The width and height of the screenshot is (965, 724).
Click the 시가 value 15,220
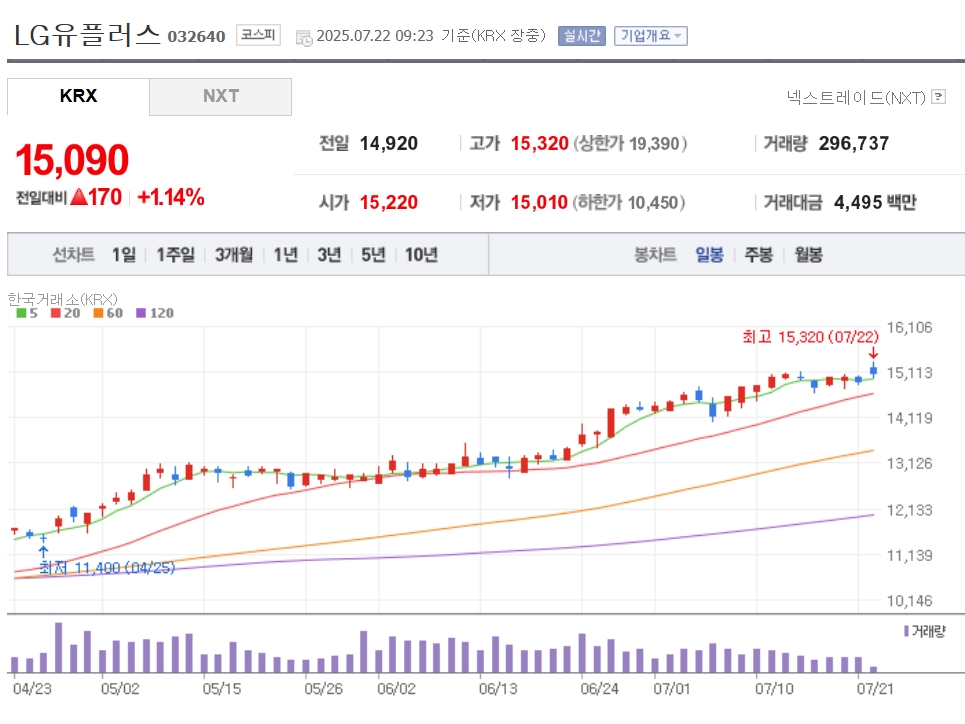pos(388,203)
